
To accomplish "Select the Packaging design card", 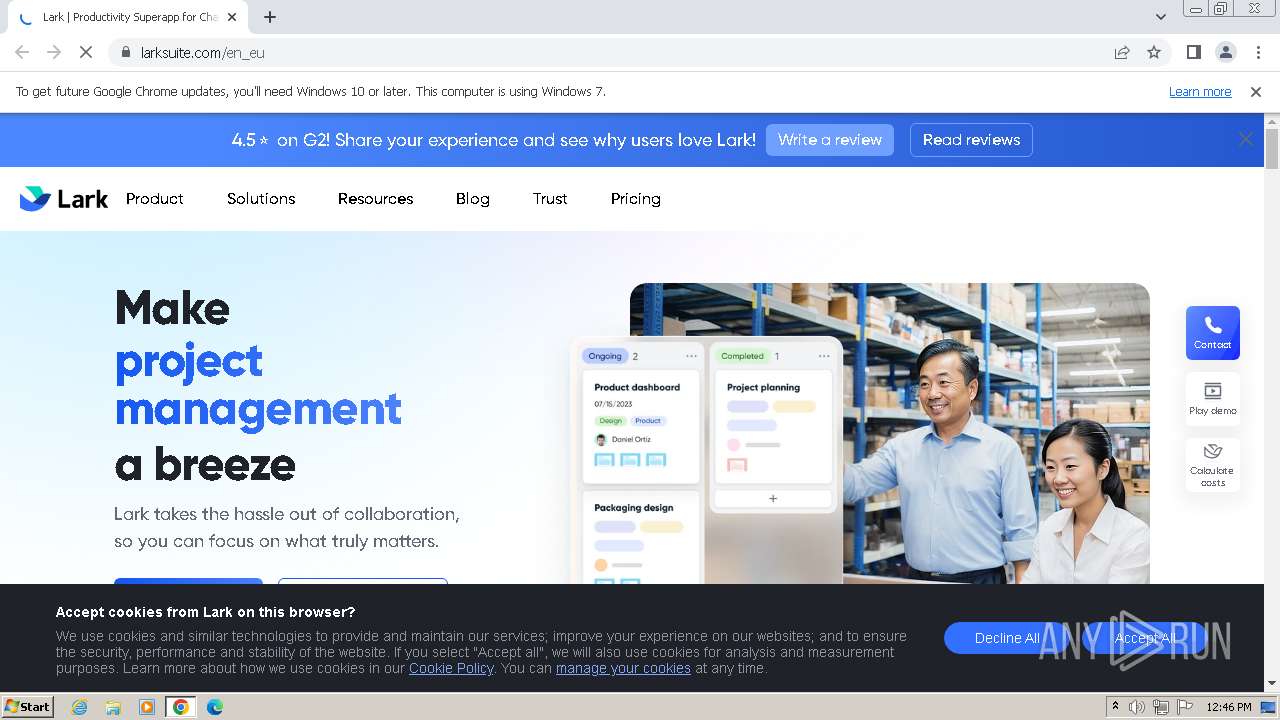I will [x=640, y=538].
